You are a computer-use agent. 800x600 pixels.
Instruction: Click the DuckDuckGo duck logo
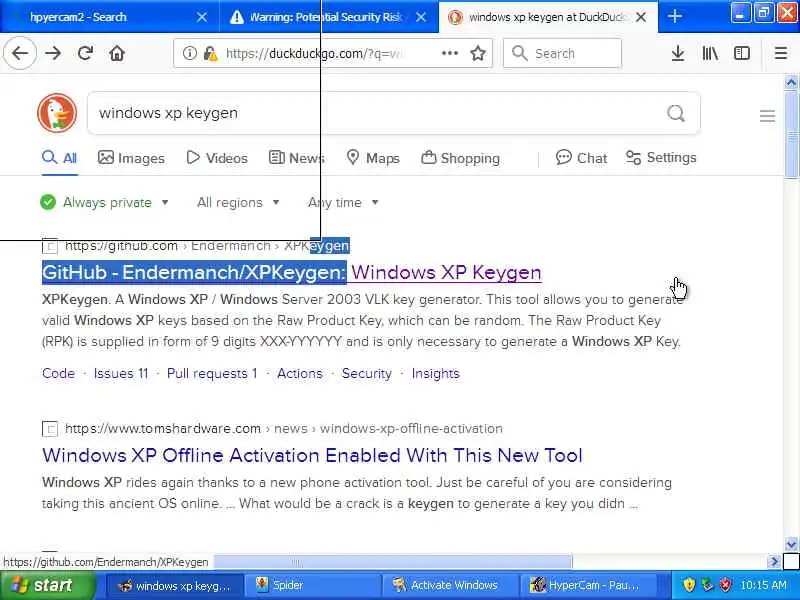[57, 113]
